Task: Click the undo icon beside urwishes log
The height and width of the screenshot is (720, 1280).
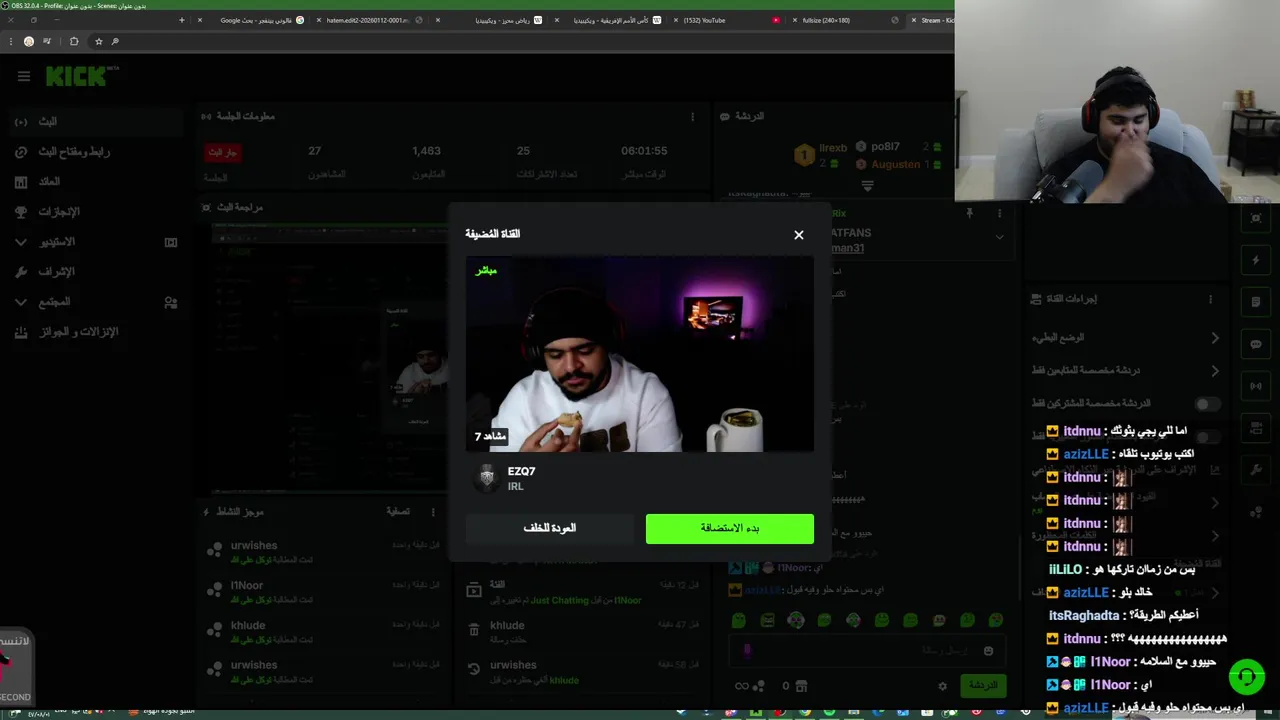Action: coord(474,669)
